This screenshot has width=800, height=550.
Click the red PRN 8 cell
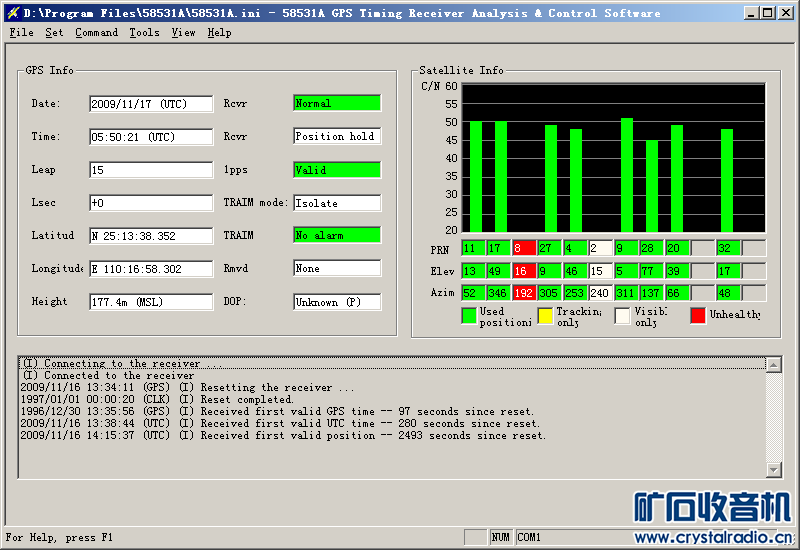[x=524, y=248]
